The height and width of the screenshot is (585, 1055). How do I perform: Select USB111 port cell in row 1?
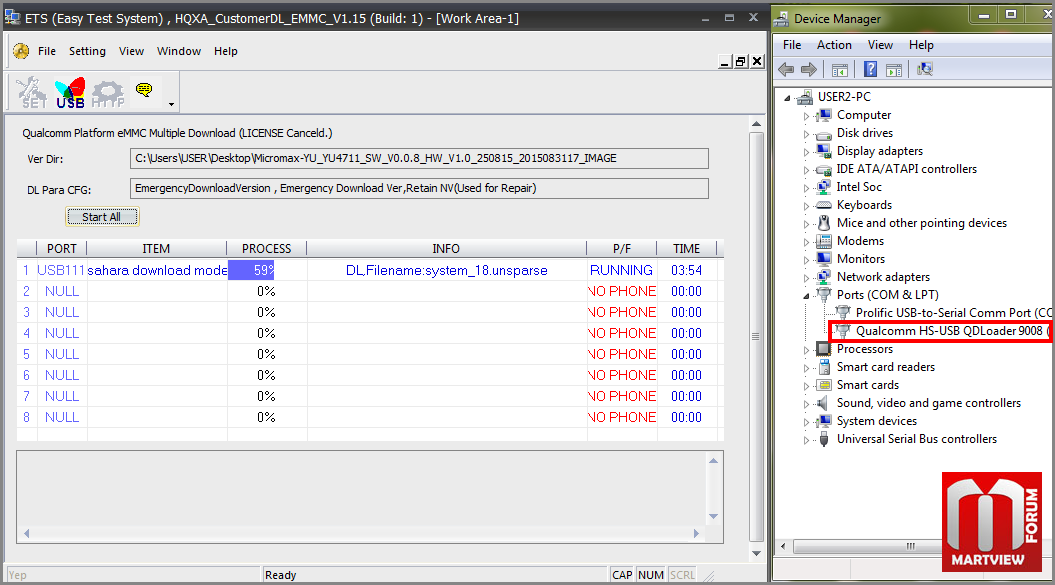click(61, 270)
